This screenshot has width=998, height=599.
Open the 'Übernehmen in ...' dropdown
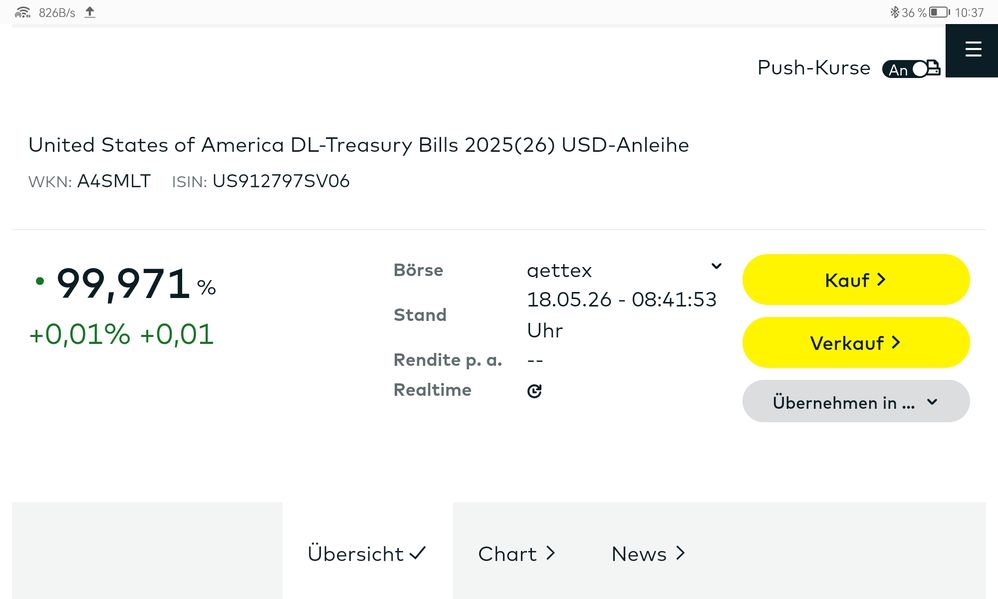855,402
